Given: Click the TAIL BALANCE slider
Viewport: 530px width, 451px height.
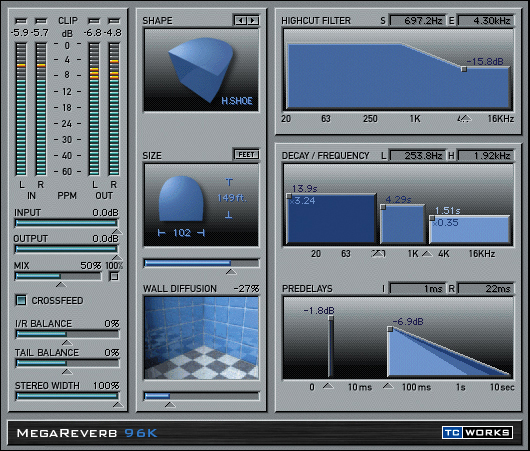Looking at the screenshot, I should point(67,363).
